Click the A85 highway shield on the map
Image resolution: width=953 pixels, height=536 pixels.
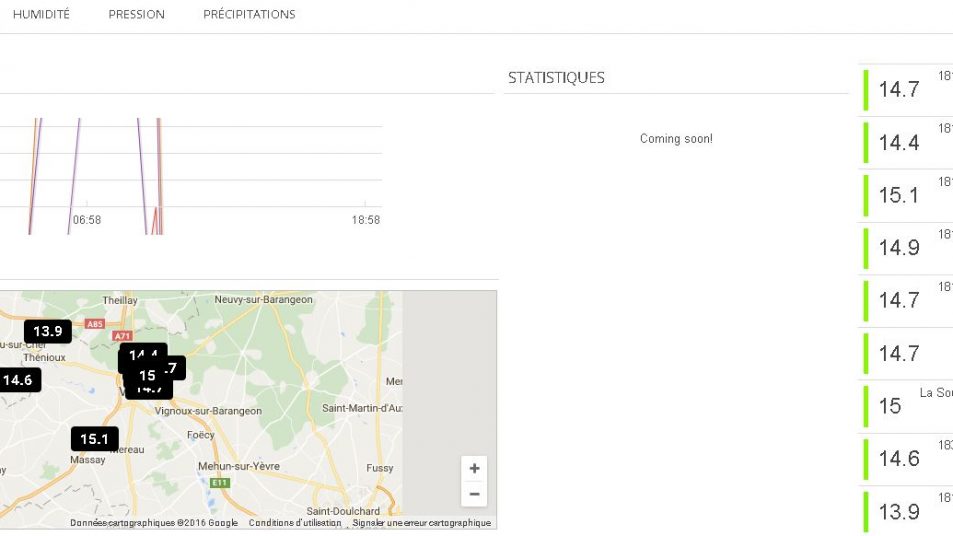[95, 324]
